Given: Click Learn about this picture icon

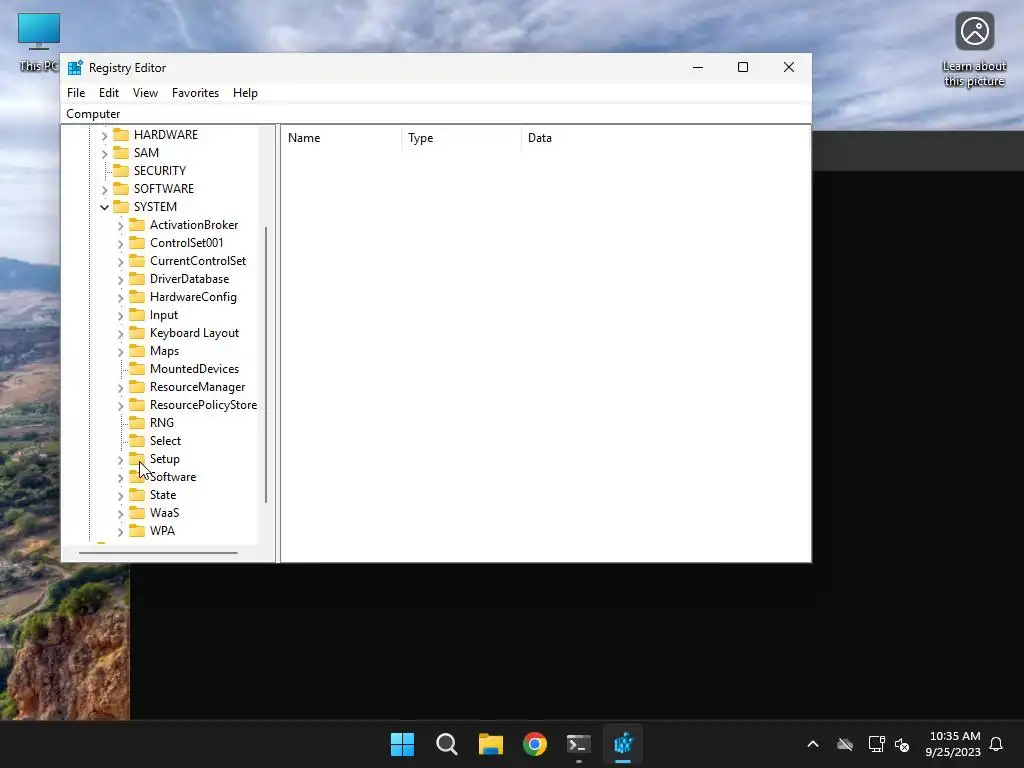Looking at the screenshot, I should click(974, 49).
